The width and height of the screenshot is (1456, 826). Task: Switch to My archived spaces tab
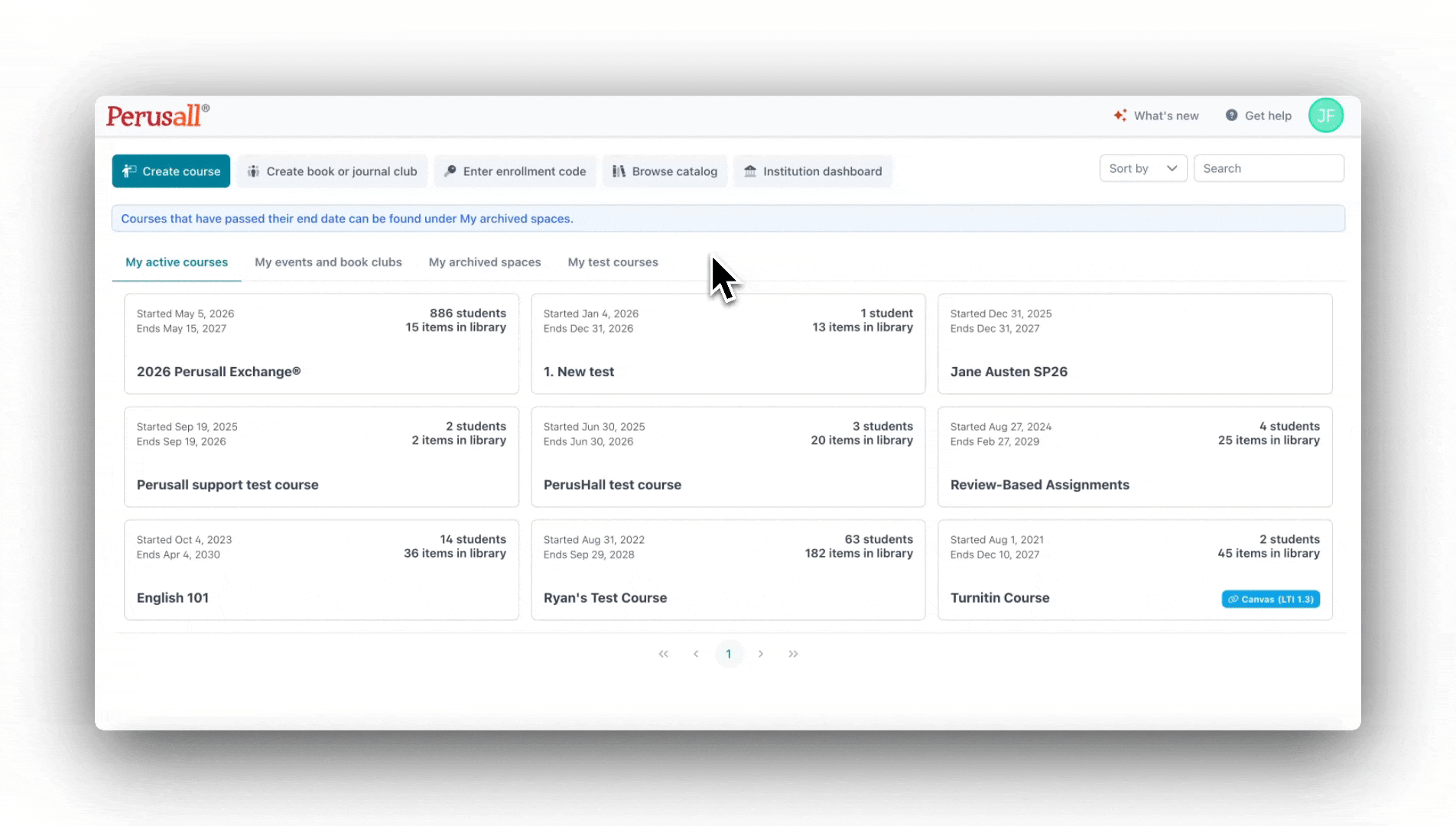coord(485,262)
